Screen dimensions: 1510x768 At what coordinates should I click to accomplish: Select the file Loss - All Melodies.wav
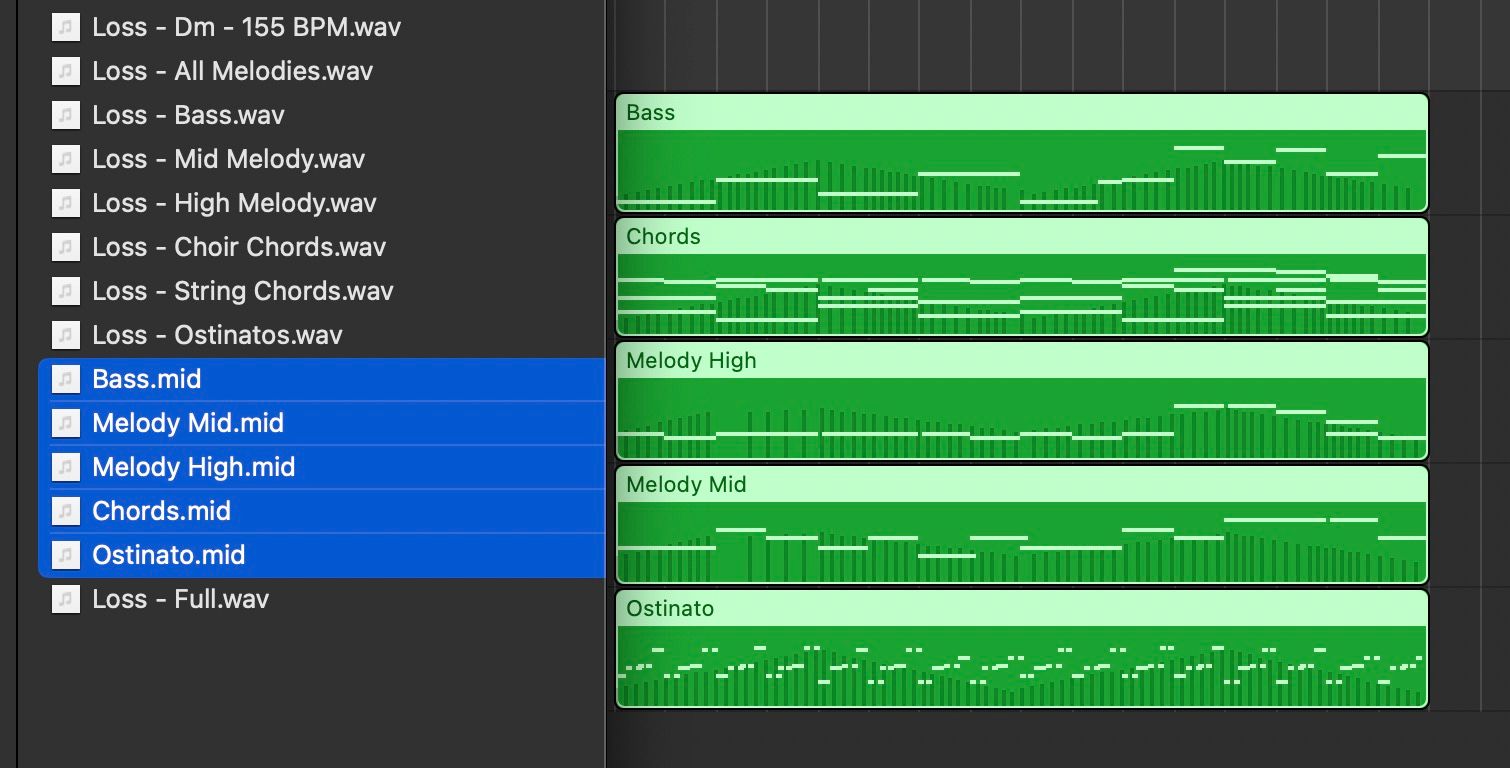(x=232, y=71)
